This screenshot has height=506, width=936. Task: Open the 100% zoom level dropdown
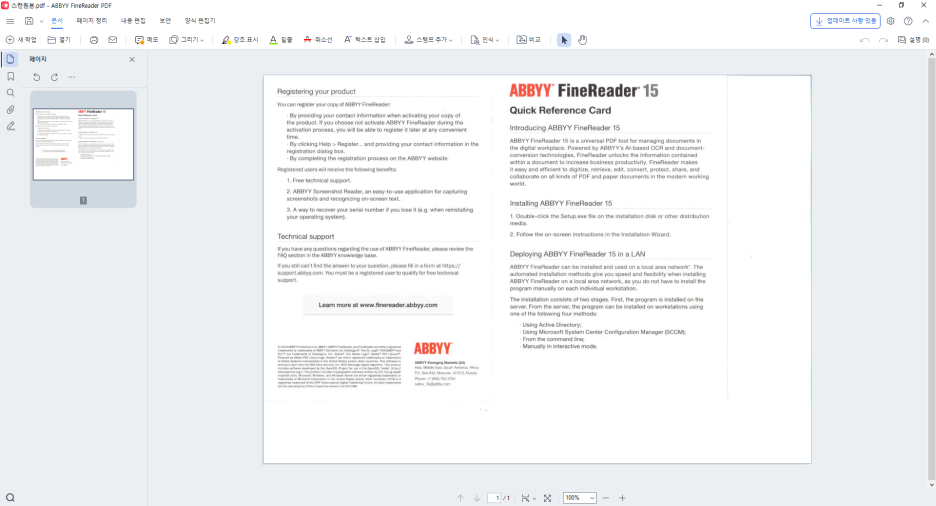580,498
